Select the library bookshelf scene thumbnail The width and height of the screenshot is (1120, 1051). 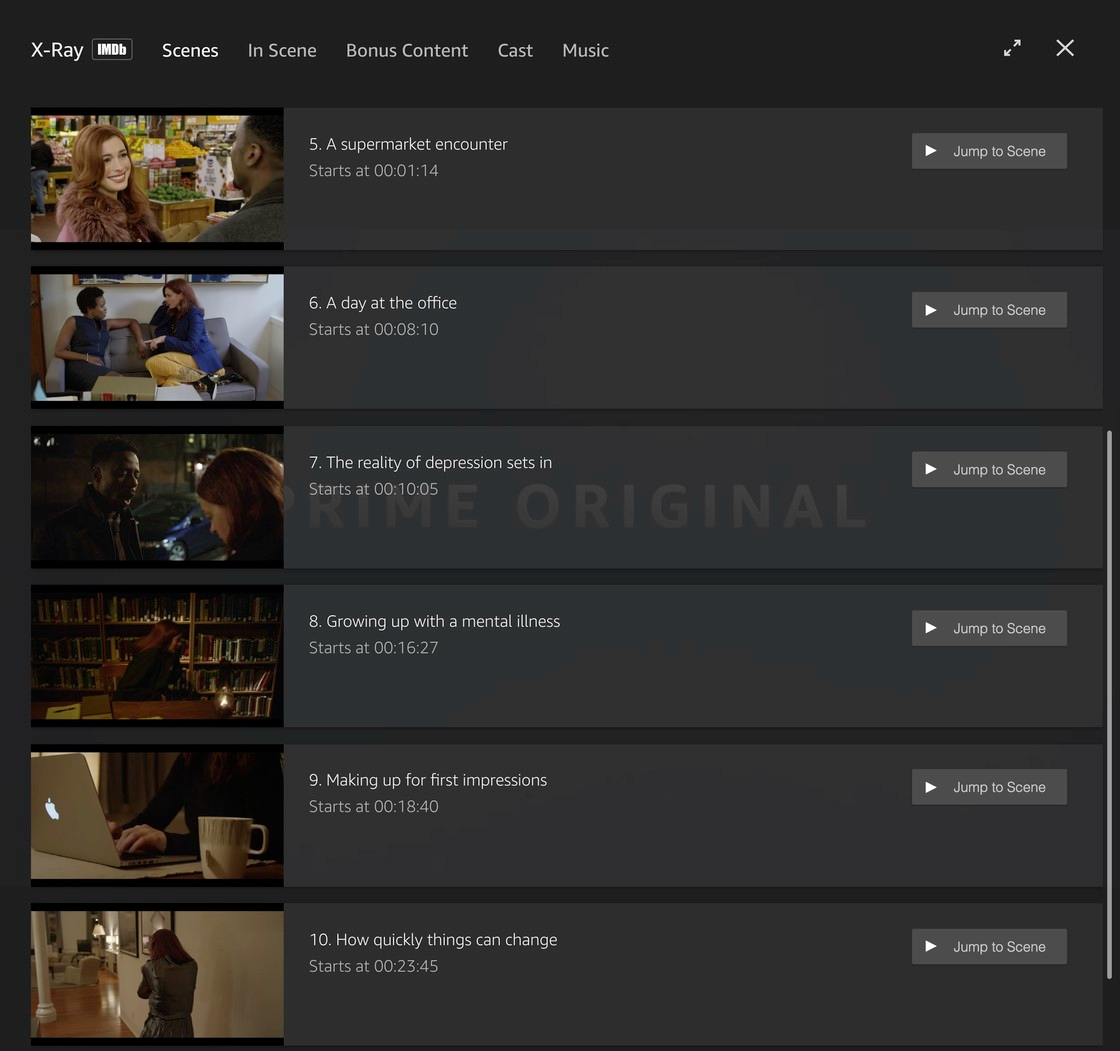(157, 656)
